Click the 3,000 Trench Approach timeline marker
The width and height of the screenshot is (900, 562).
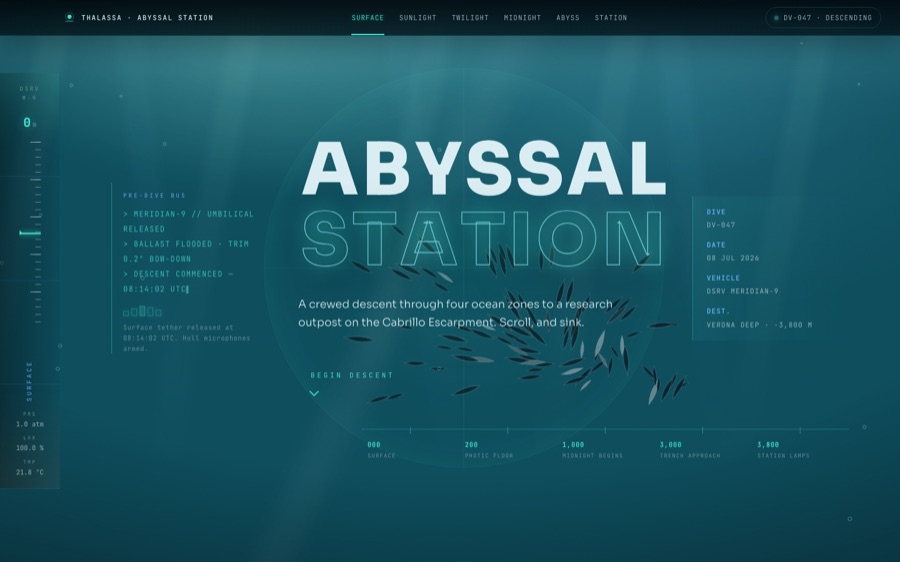(x=690, y=449)
